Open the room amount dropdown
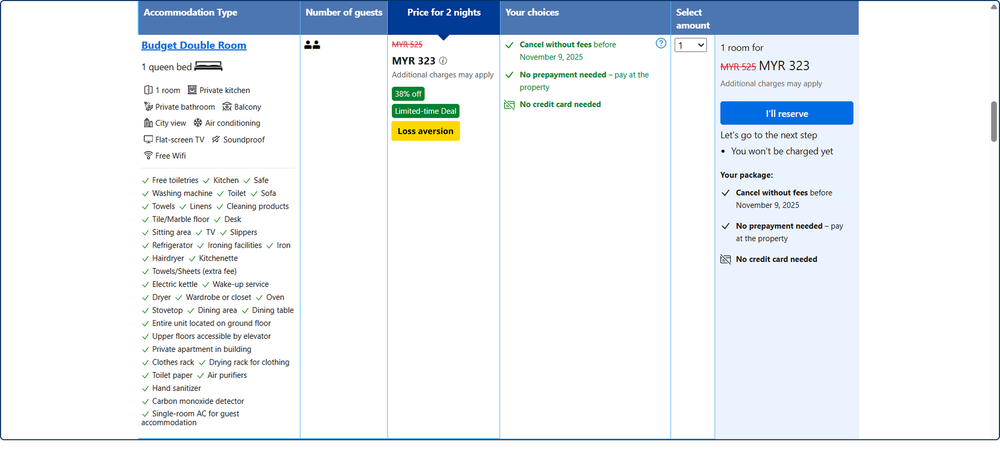The image size is (1000, 475). [x=691, y=45]
